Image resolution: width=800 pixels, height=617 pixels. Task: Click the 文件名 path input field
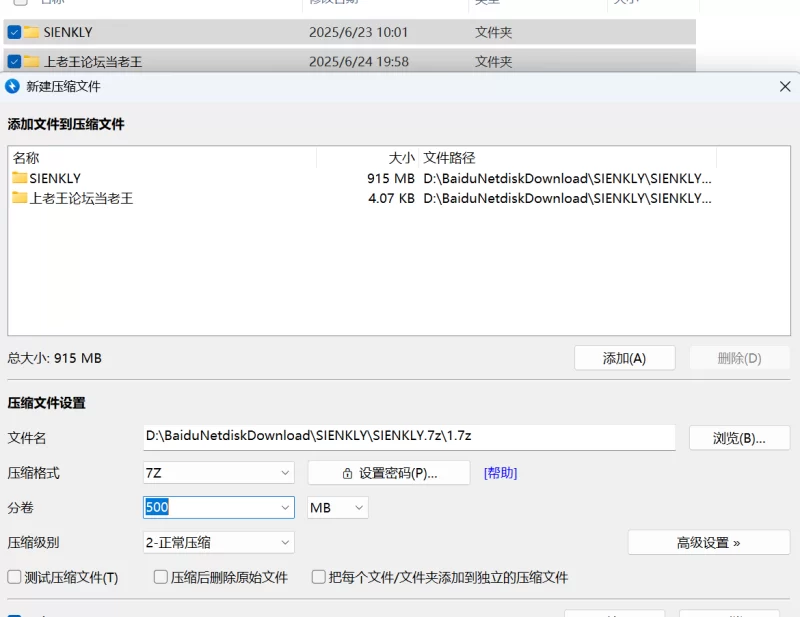point(409,437)
